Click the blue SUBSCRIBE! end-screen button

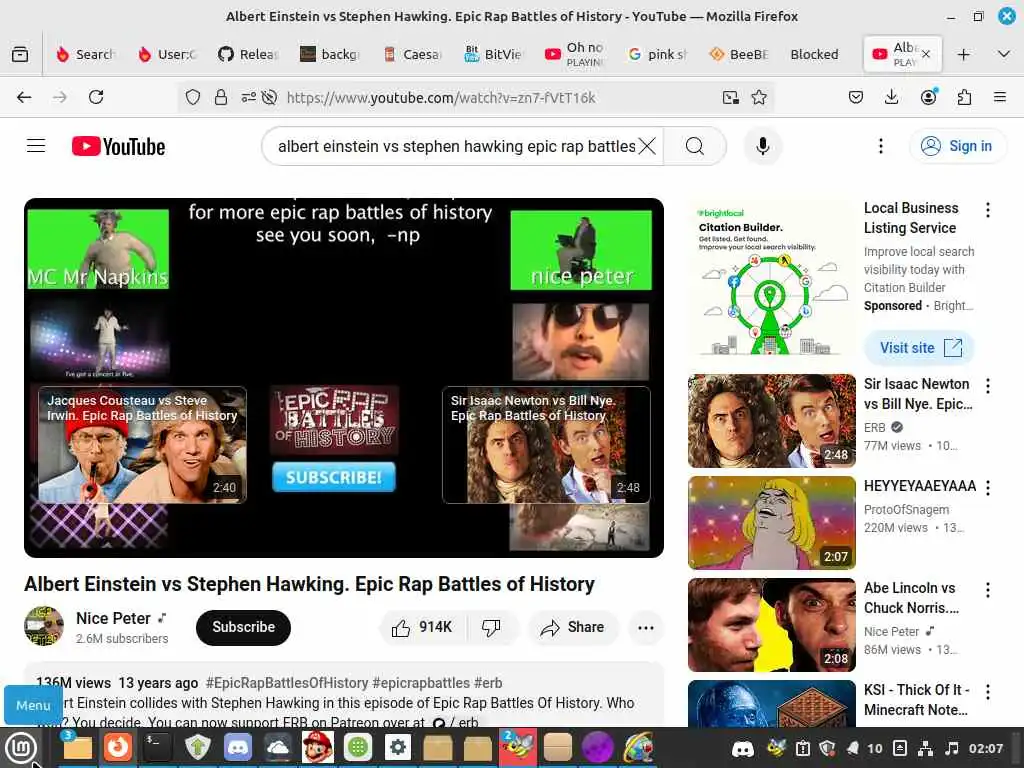[x=334, y=477]
